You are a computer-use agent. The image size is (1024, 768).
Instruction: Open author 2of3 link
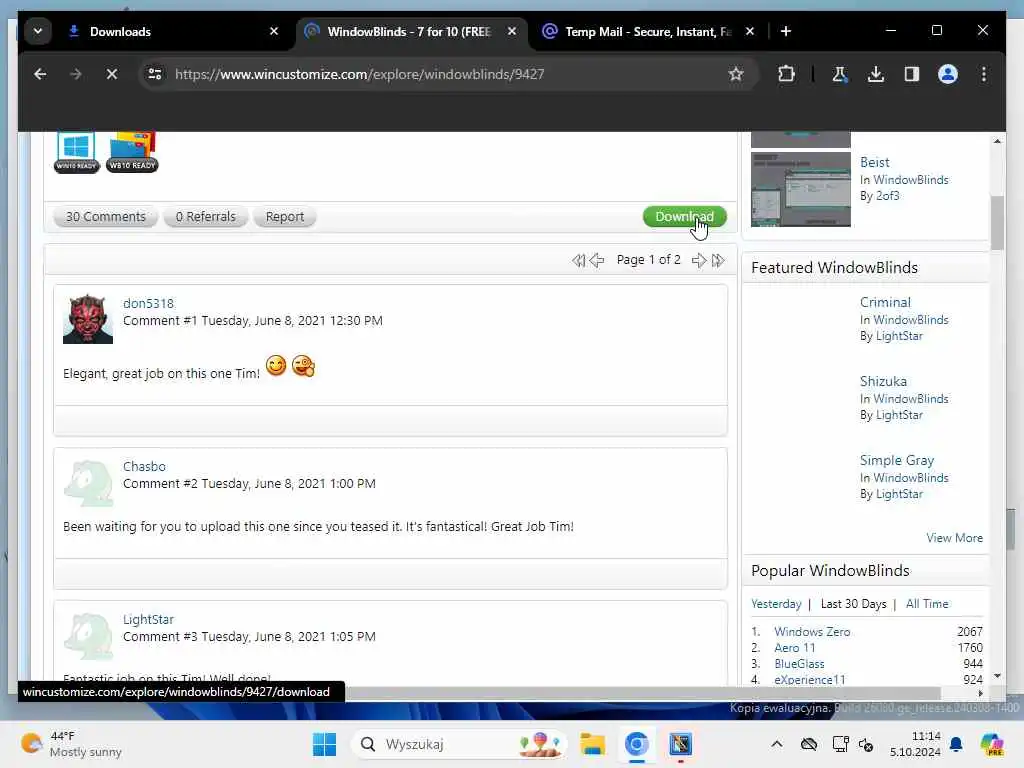(888, 196)
